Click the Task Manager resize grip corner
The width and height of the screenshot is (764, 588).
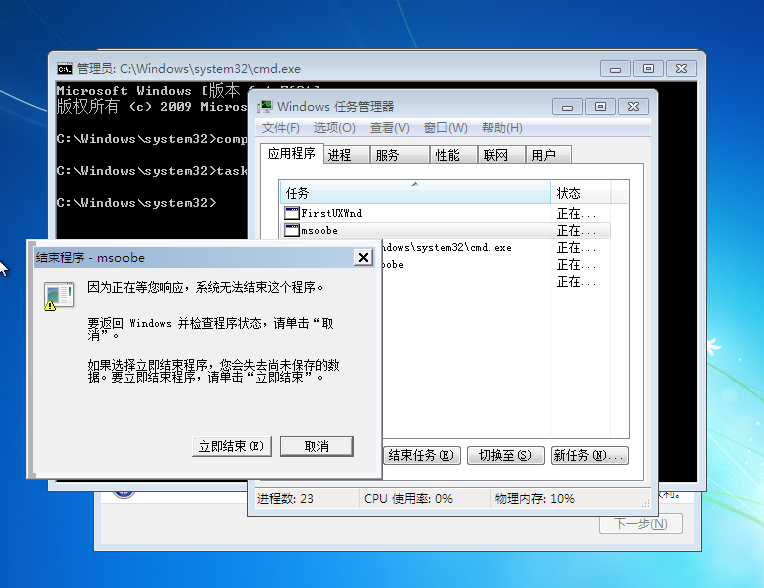(646, 504)
